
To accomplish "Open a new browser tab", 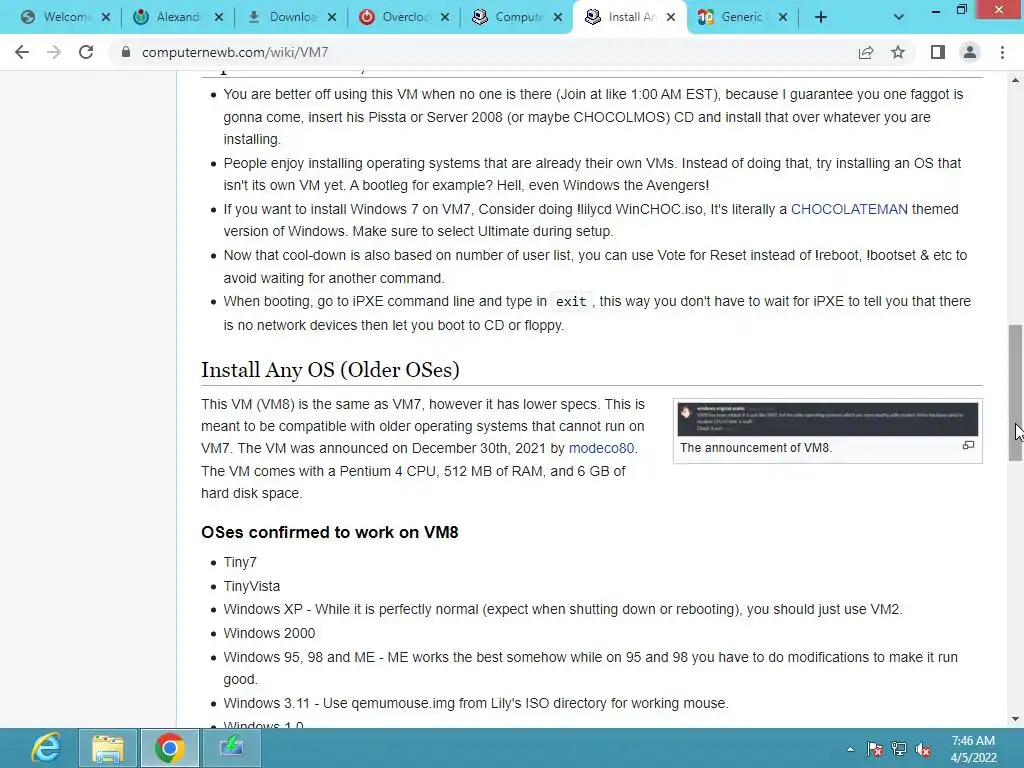I will (x=821, y=18).
